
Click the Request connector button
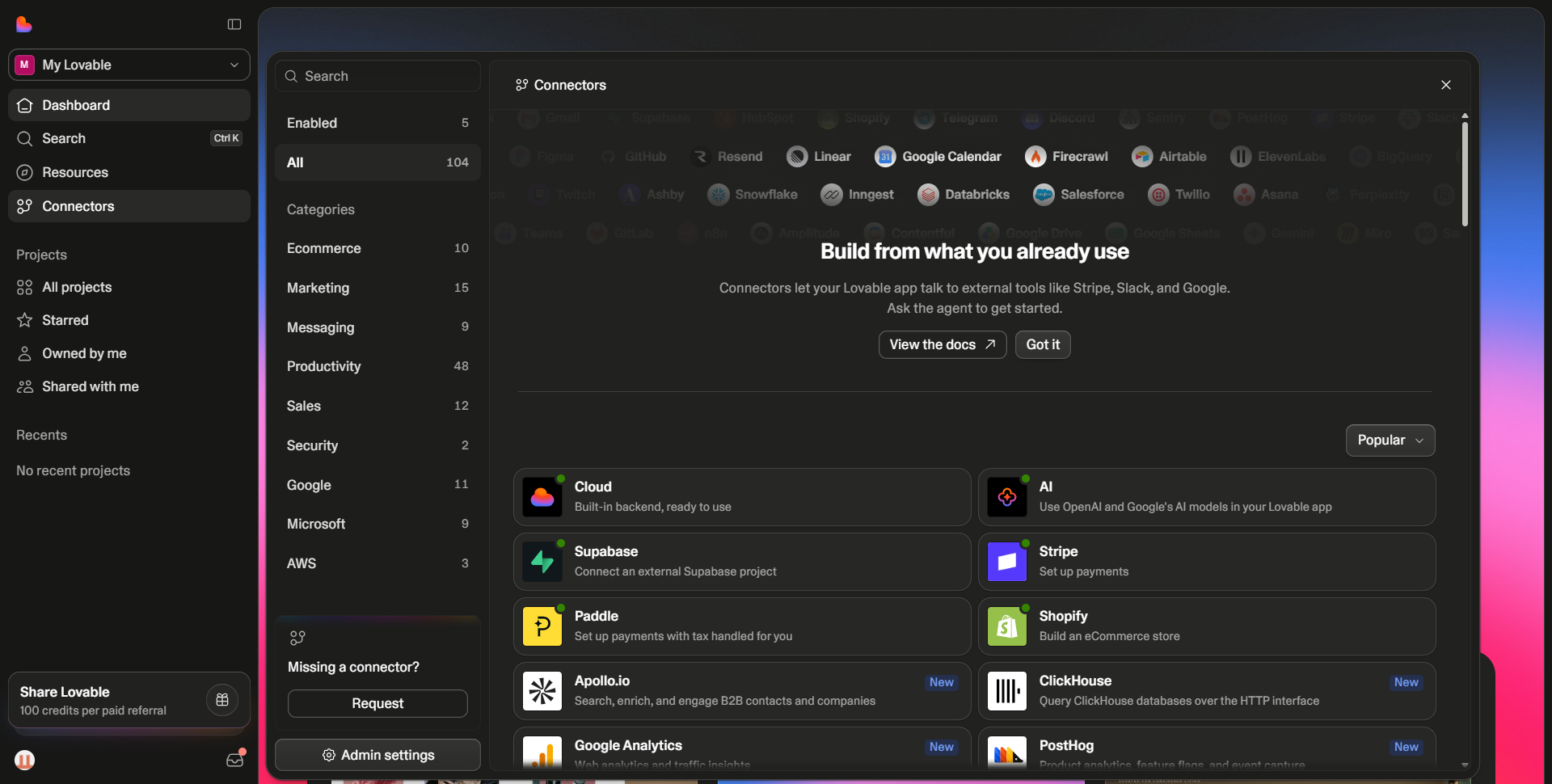[377, 703]
